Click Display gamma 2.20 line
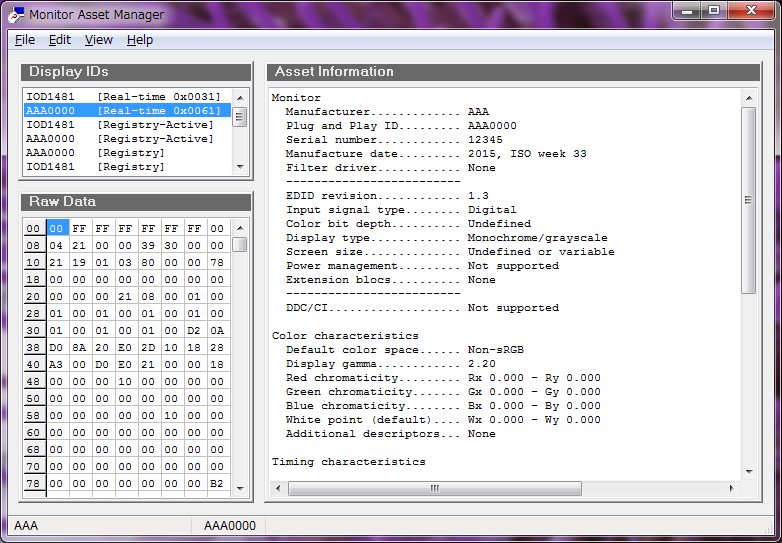This screenshot has width=782, height=543. [x=391, y=363]
